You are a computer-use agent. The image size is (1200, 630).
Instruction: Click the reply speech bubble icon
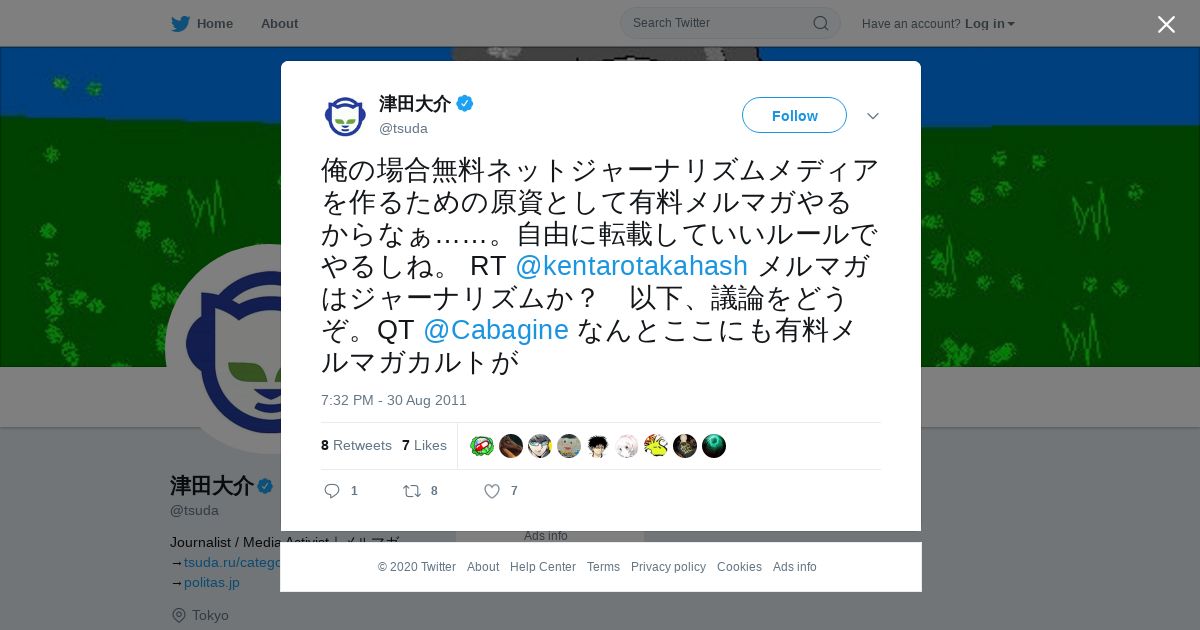332,491
